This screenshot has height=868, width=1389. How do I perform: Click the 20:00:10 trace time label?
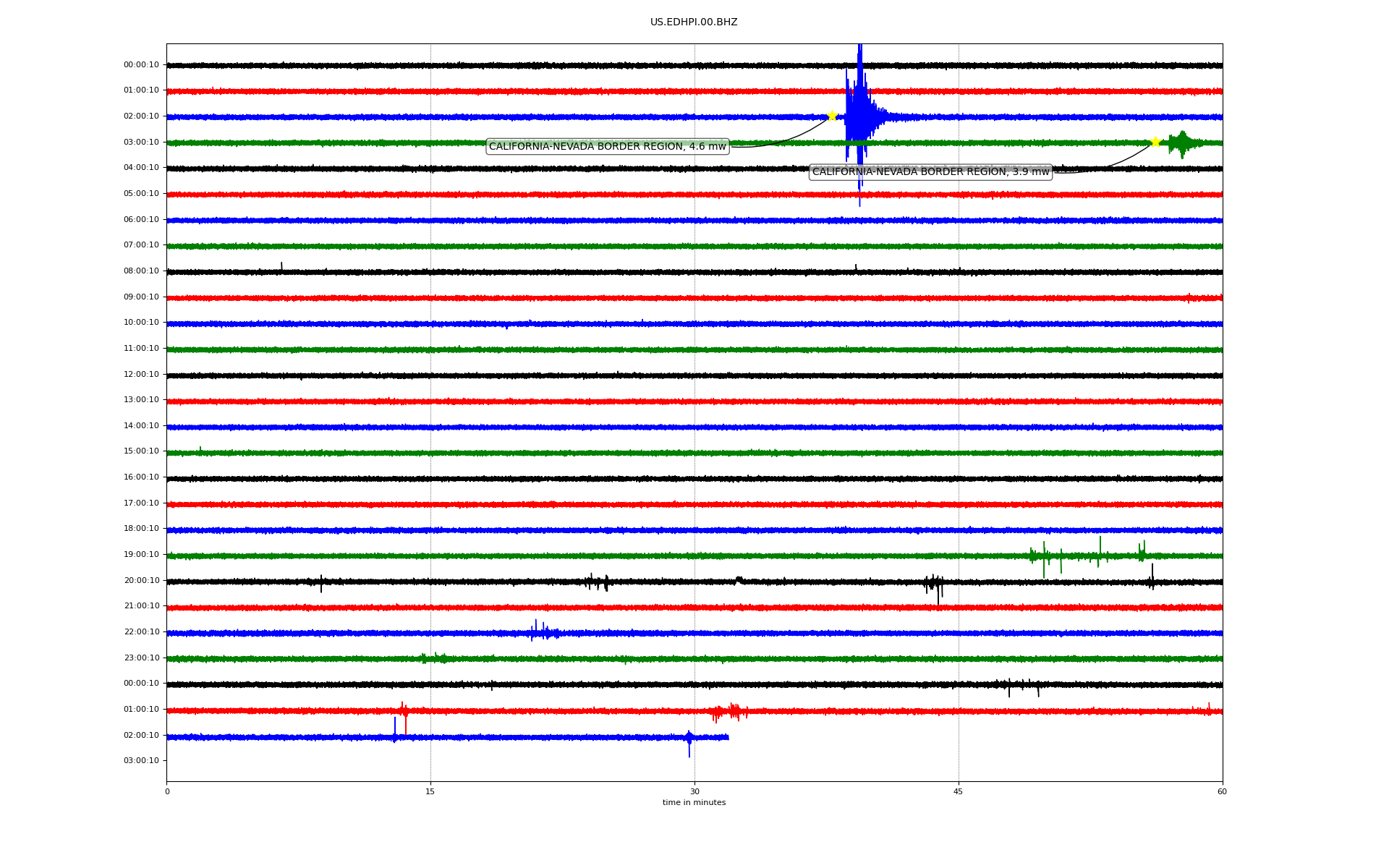click(141, 581)
